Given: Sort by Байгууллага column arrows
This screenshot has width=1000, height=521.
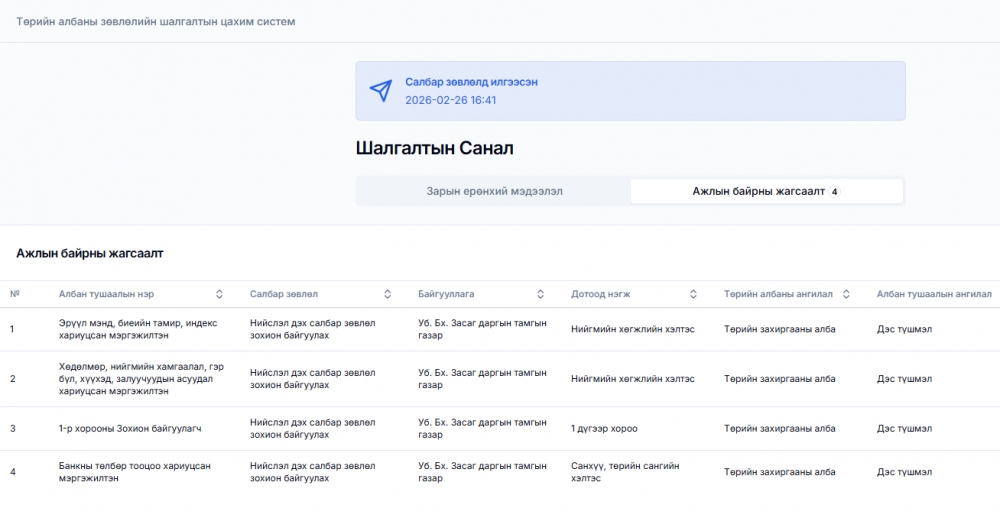Looking at the screenshot, I should click(540, 294).
